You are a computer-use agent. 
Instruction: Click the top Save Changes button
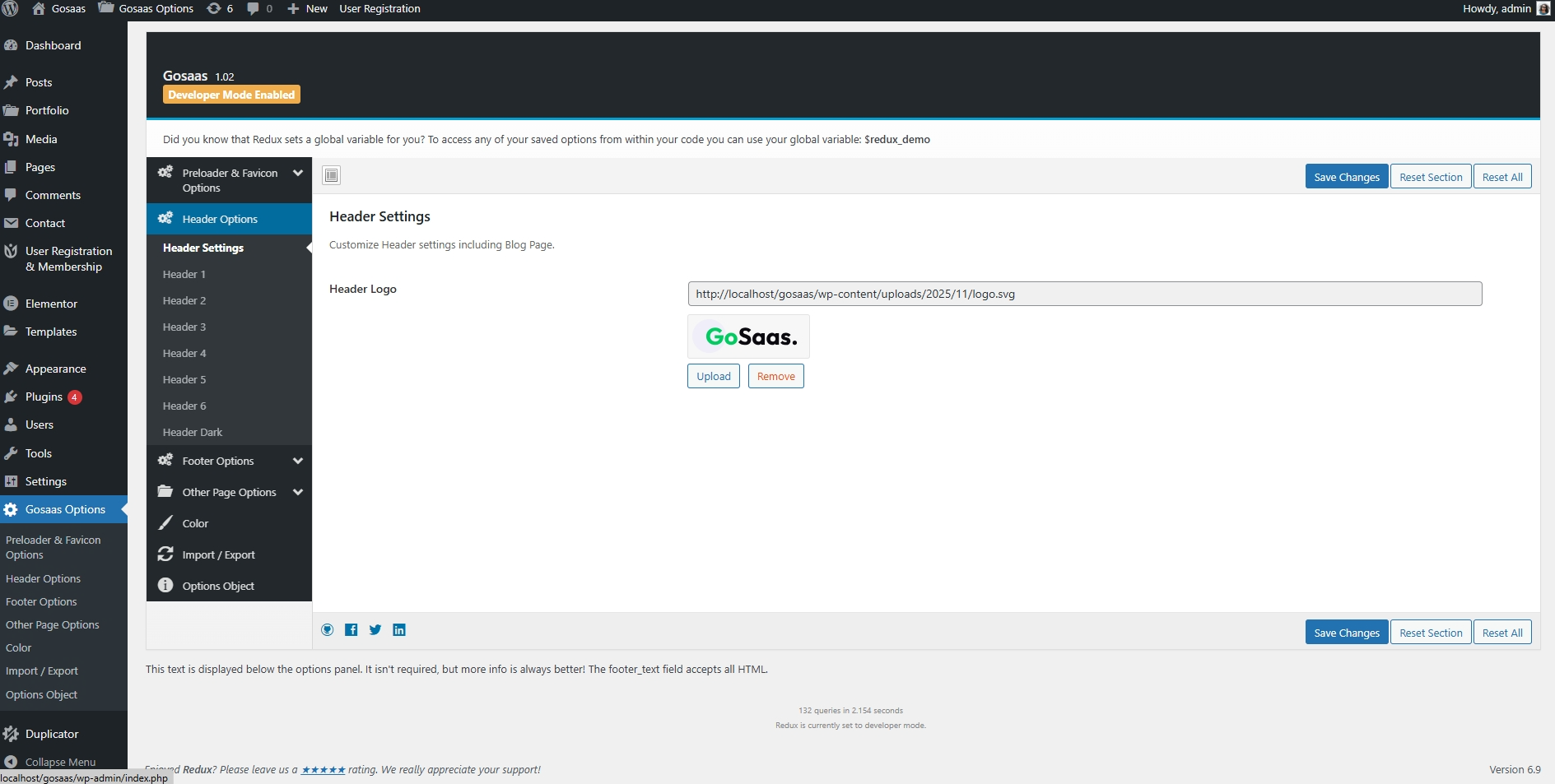point(1346,177)
